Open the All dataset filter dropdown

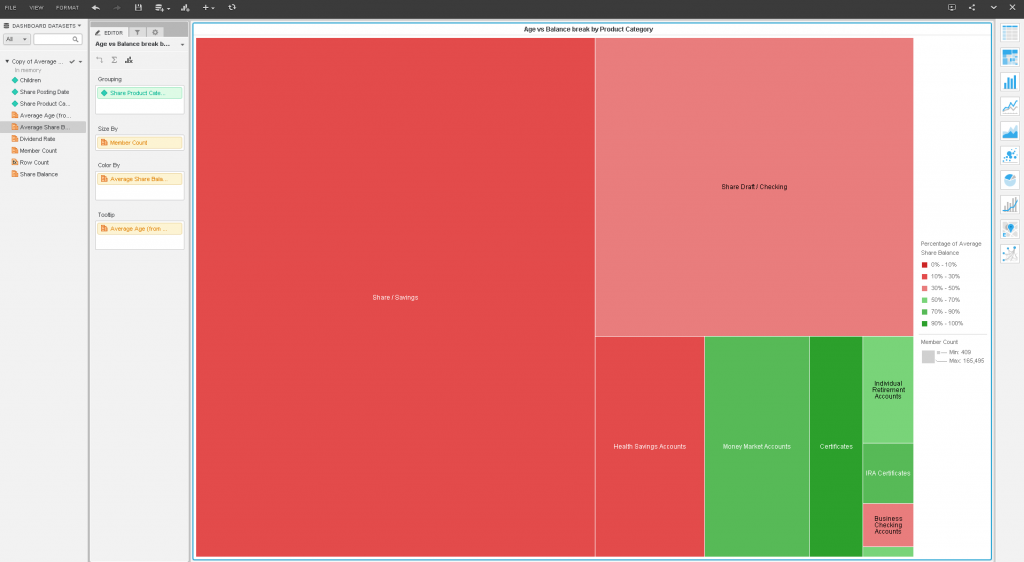click(x=17, y=39)
